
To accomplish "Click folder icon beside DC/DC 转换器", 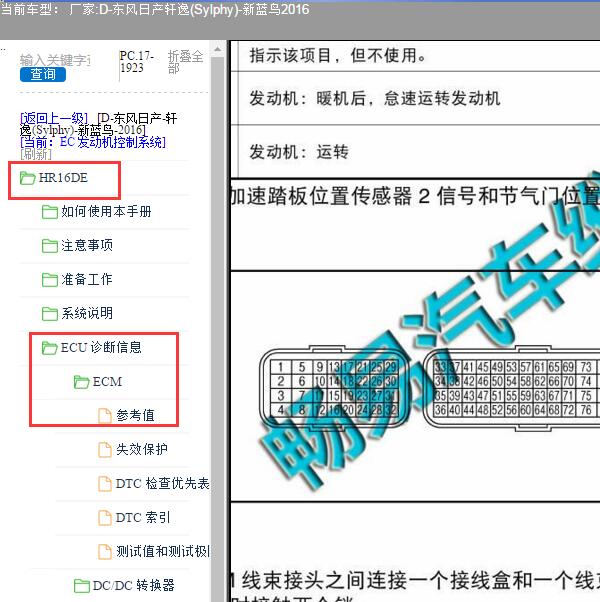I will point(81,586).
